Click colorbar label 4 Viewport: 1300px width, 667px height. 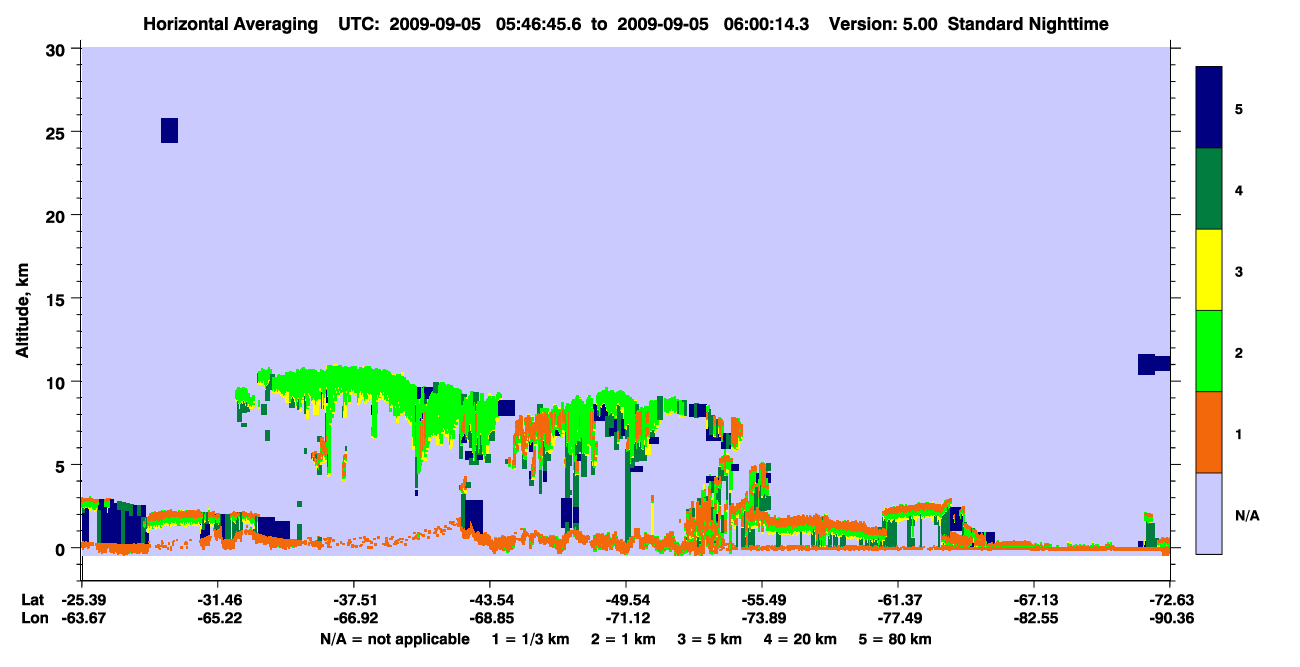coord(1239,189)
